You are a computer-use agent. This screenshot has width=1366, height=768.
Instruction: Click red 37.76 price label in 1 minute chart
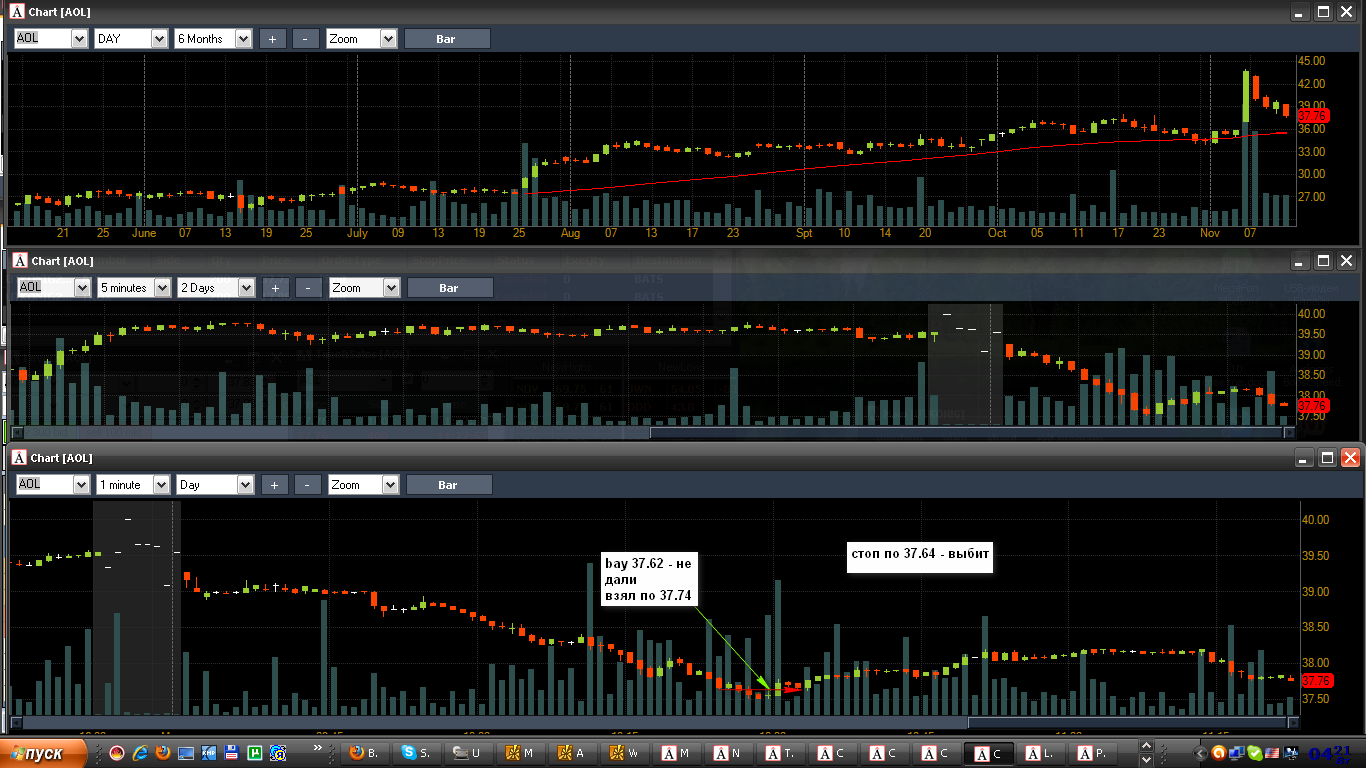coord(1316,680)
